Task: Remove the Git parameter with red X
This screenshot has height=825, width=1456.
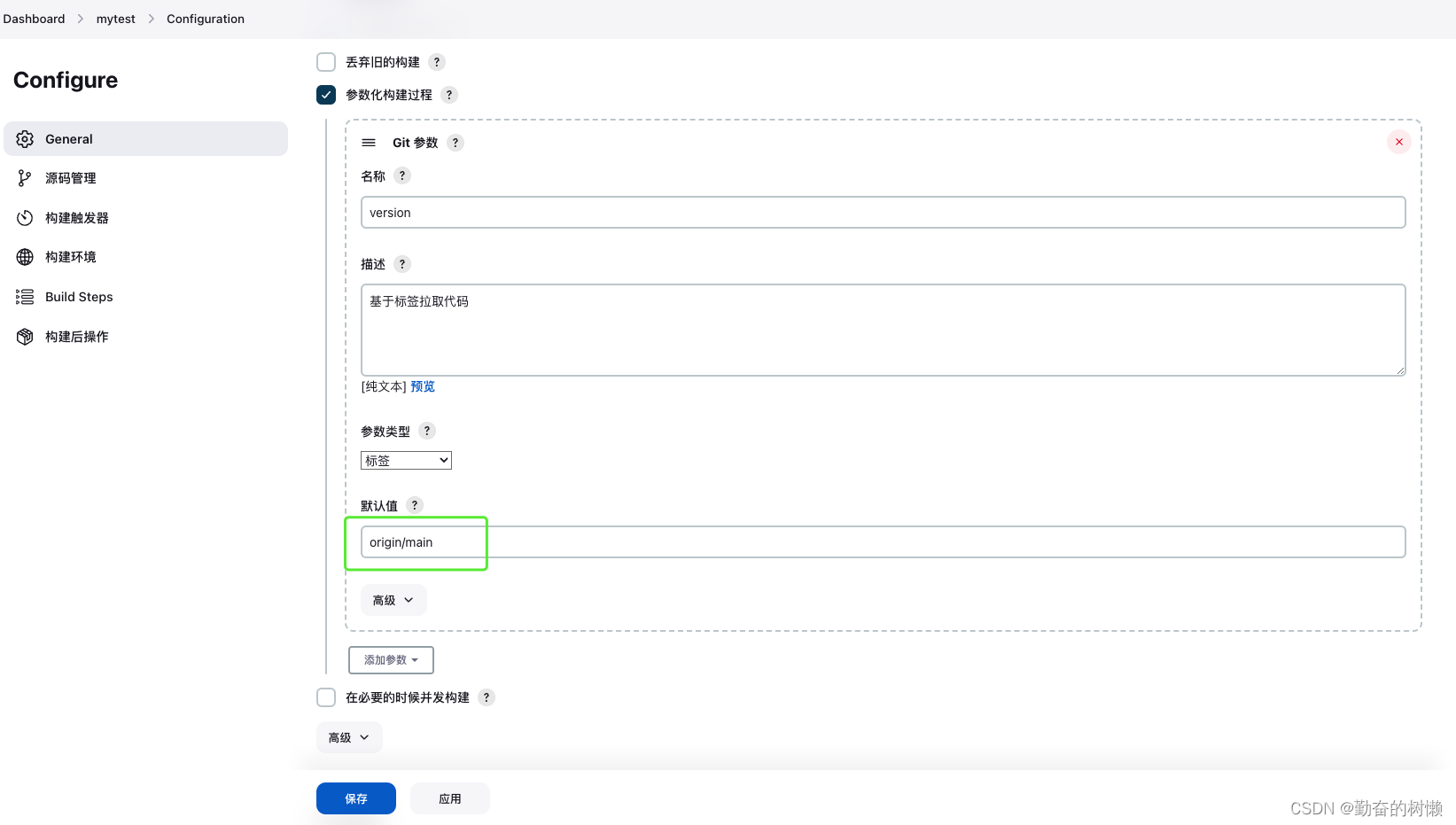Action: click(1399, 142)
